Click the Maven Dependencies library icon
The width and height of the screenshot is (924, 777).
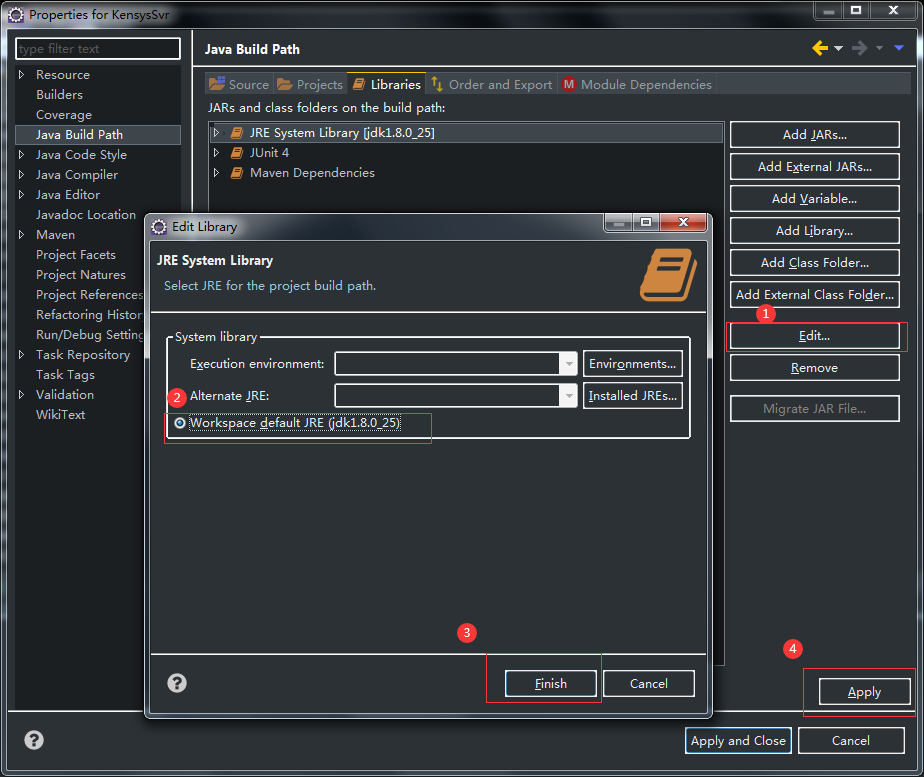pos(236,172)
